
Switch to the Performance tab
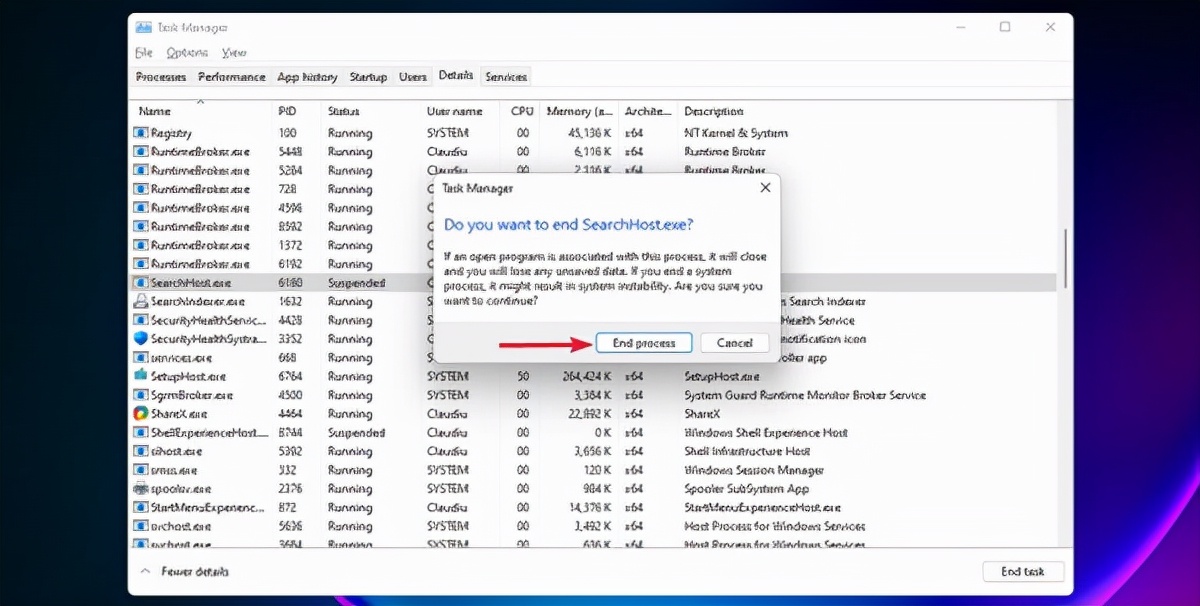coord(231,75)
